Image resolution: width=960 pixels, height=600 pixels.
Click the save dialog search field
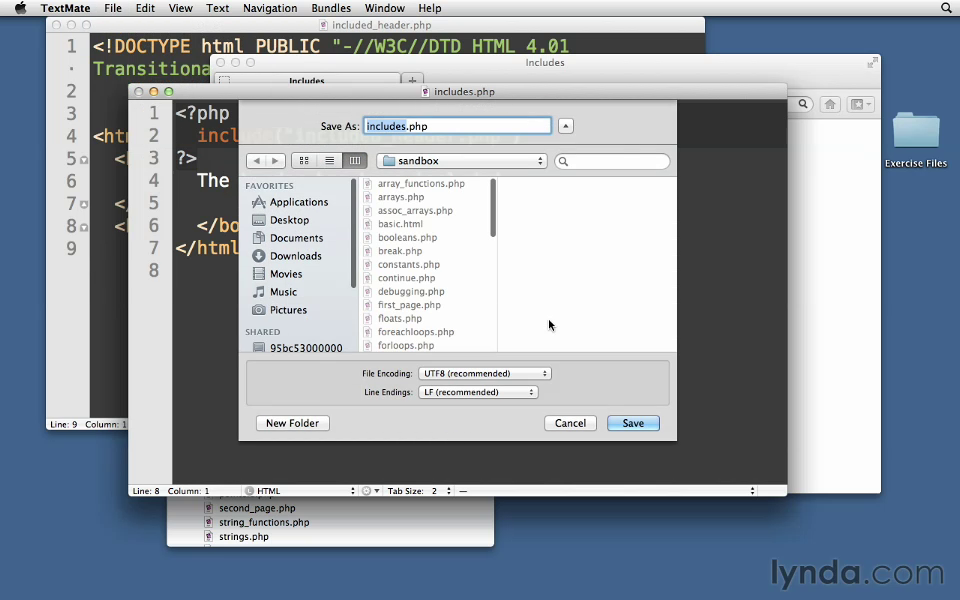612,161
